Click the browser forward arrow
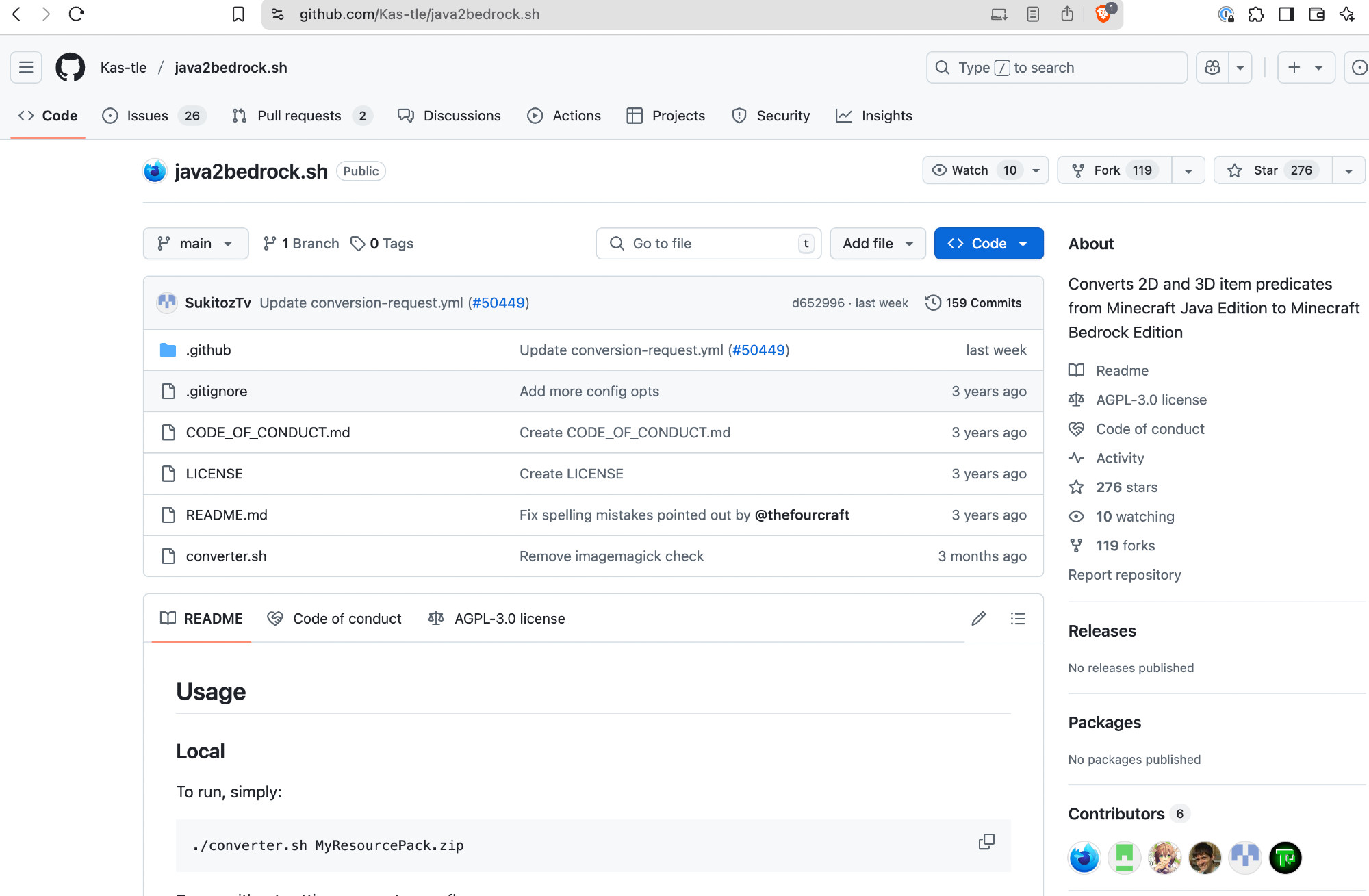 (46, 14)
